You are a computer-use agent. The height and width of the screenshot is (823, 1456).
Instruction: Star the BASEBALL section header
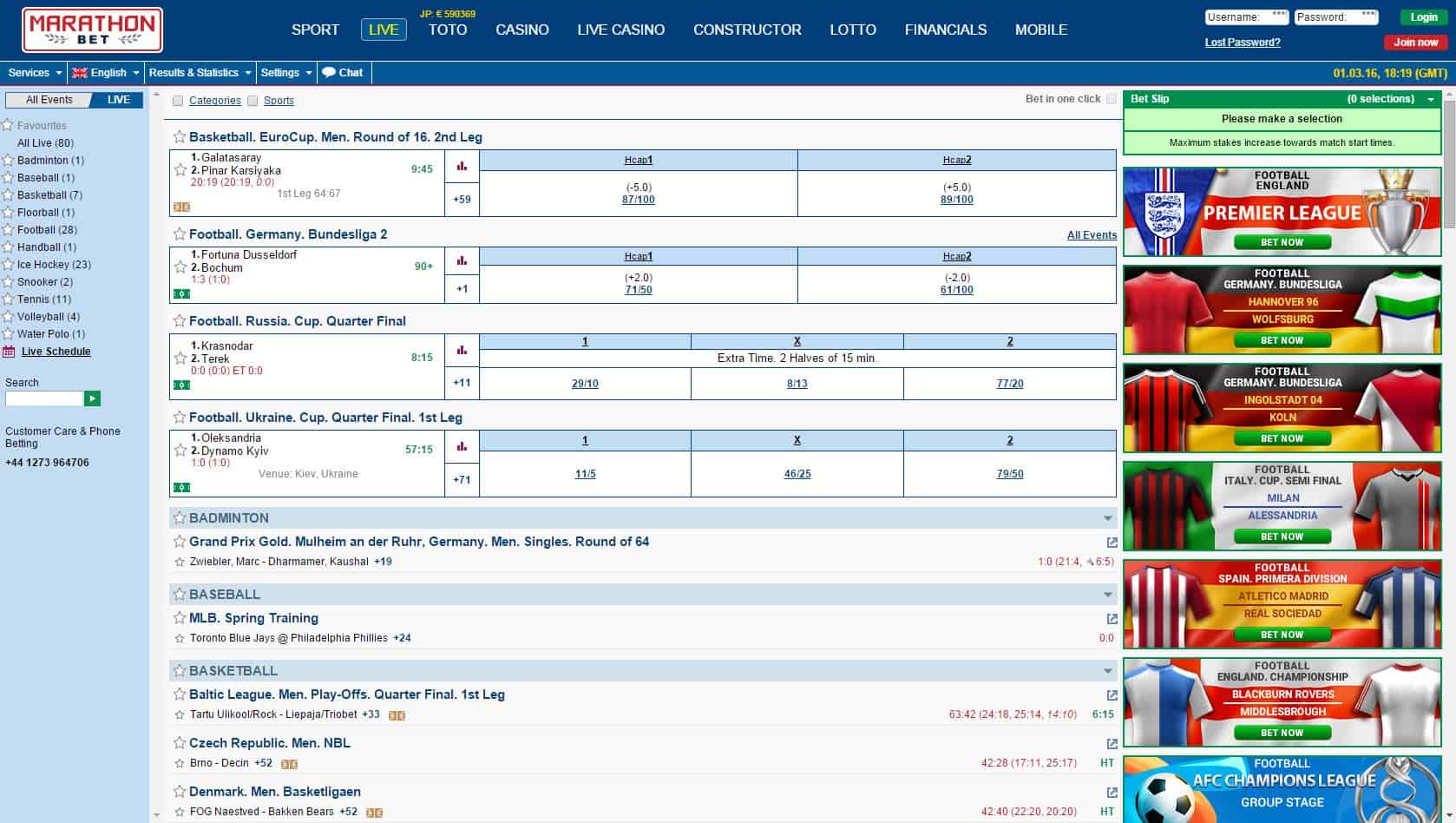[x=180, y=594]
